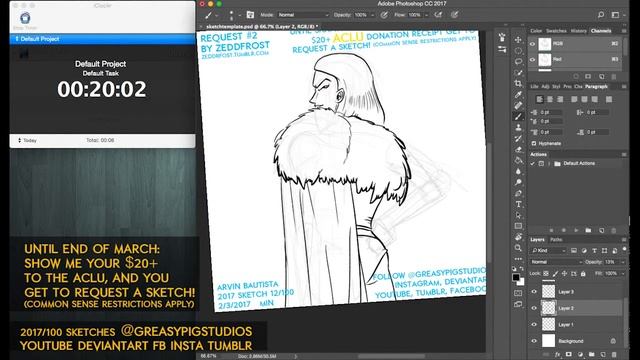Open layer Kind filter dropdown
The image size is (640, 360).
coord(548,251)
